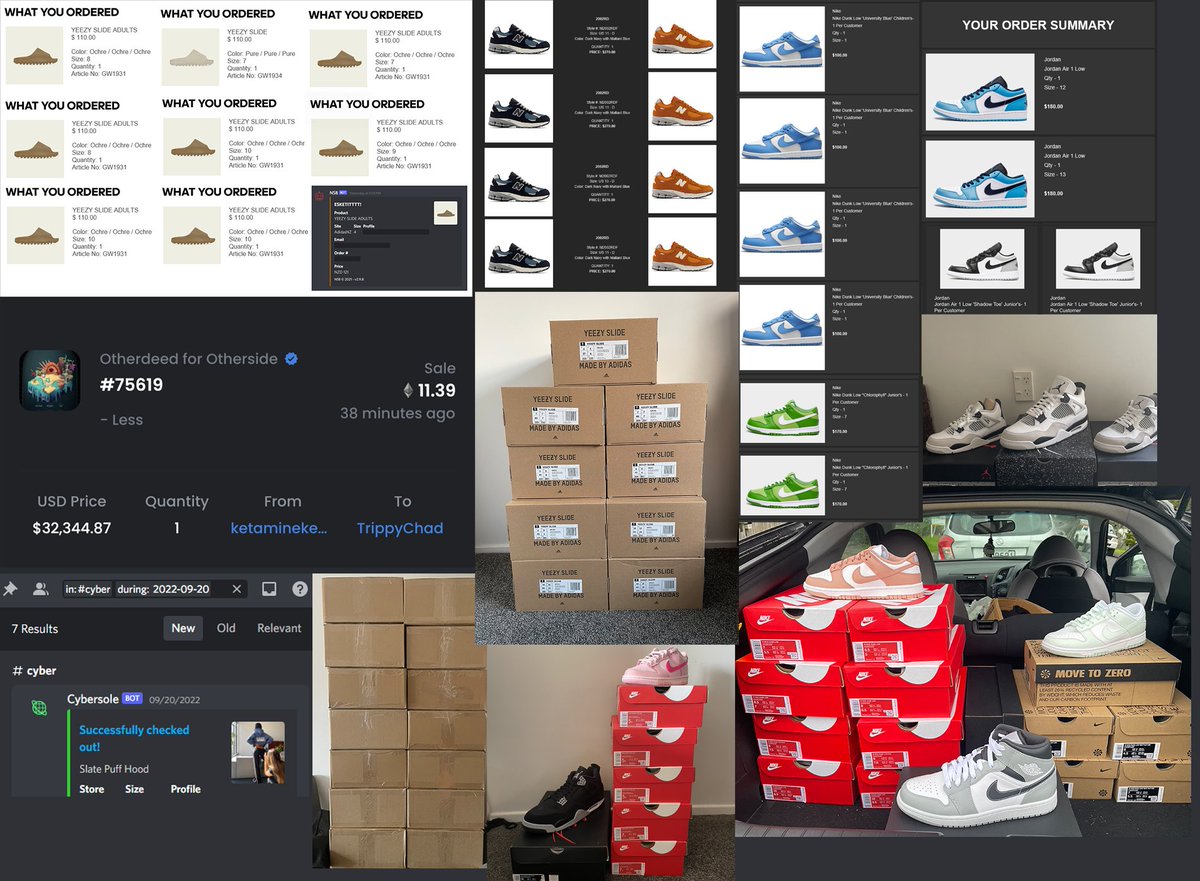Click the Jordan Air 1 Low size 13 thumbnail

tap(980, 177)
